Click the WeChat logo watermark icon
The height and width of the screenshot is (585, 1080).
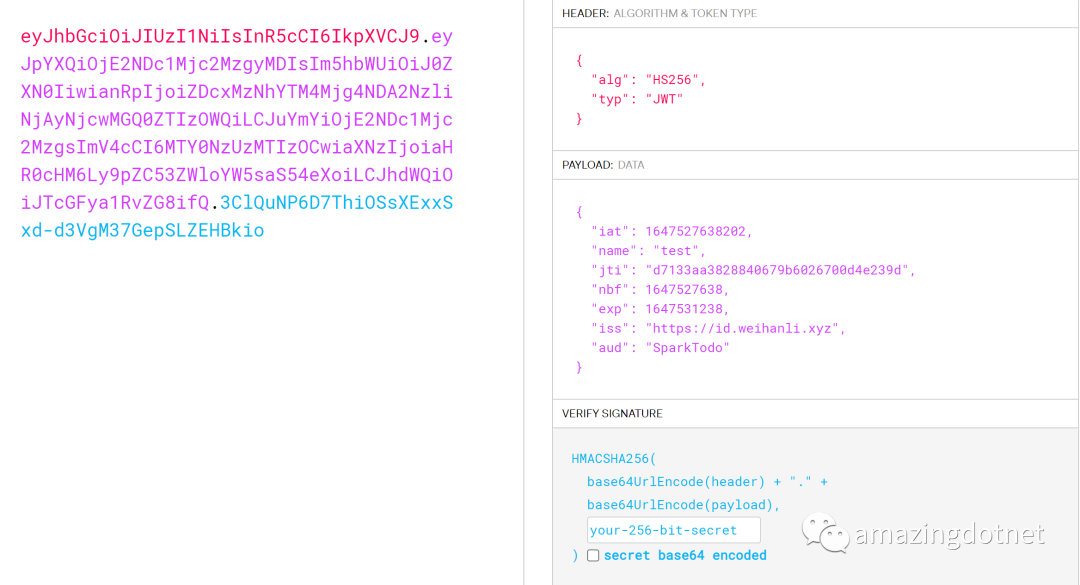pyautogui.click(x=823, y=534)
